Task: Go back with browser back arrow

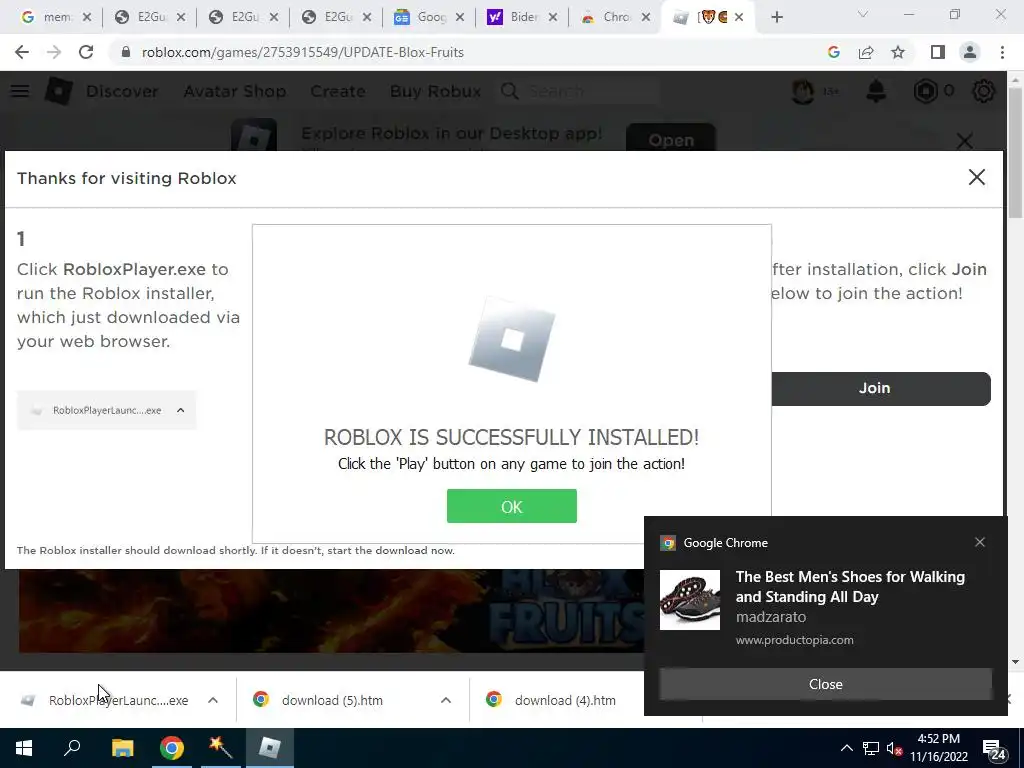Action: (x=22, y=52)
